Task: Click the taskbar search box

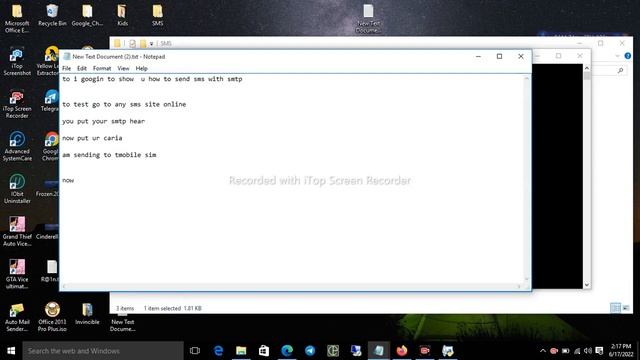Action: pyautogui.click(x=103, y=351)
